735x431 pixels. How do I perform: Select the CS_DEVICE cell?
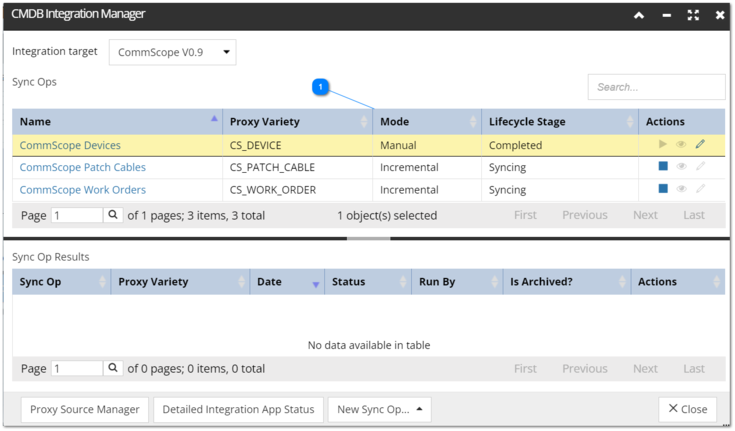point(298,145)
